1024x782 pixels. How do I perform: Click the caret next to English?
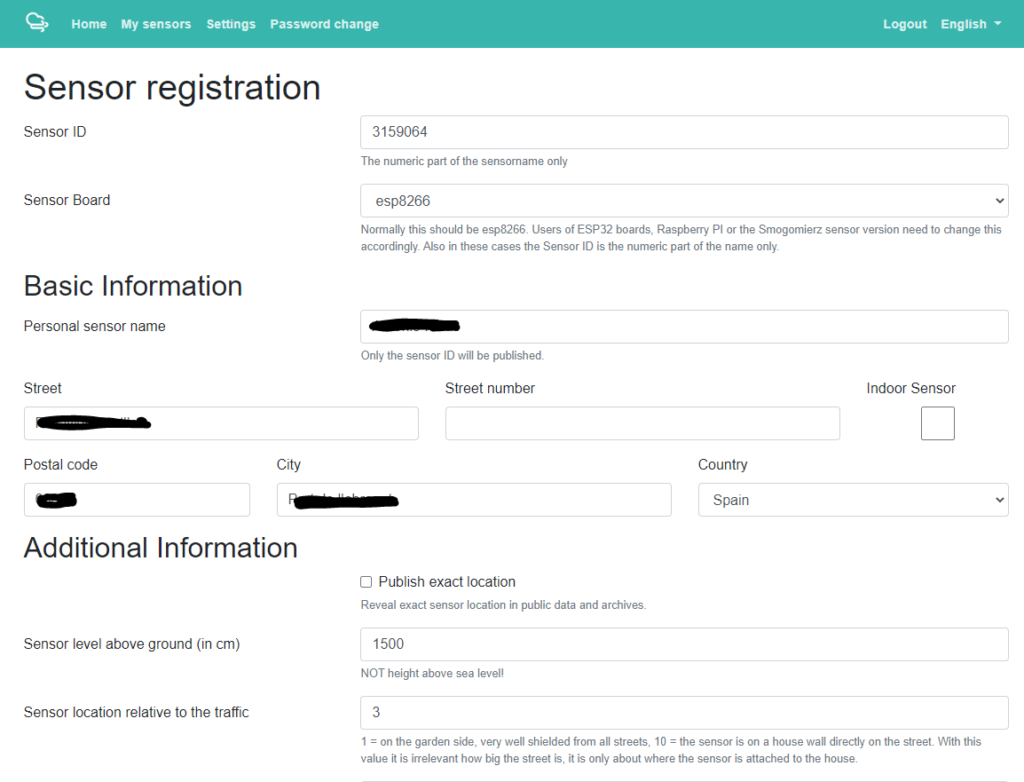click(997, 24)
